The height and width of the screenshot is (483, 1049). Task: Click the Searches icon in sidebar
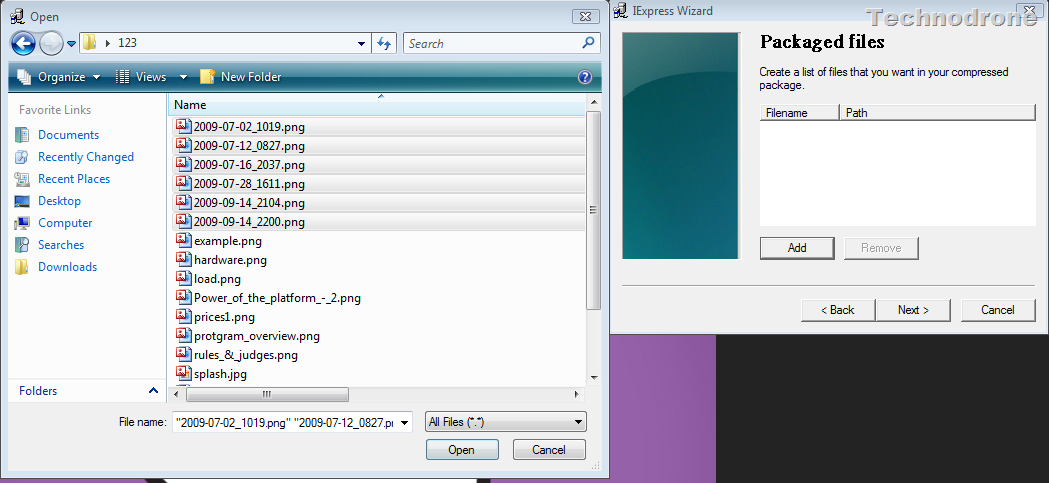coord(22,245)
